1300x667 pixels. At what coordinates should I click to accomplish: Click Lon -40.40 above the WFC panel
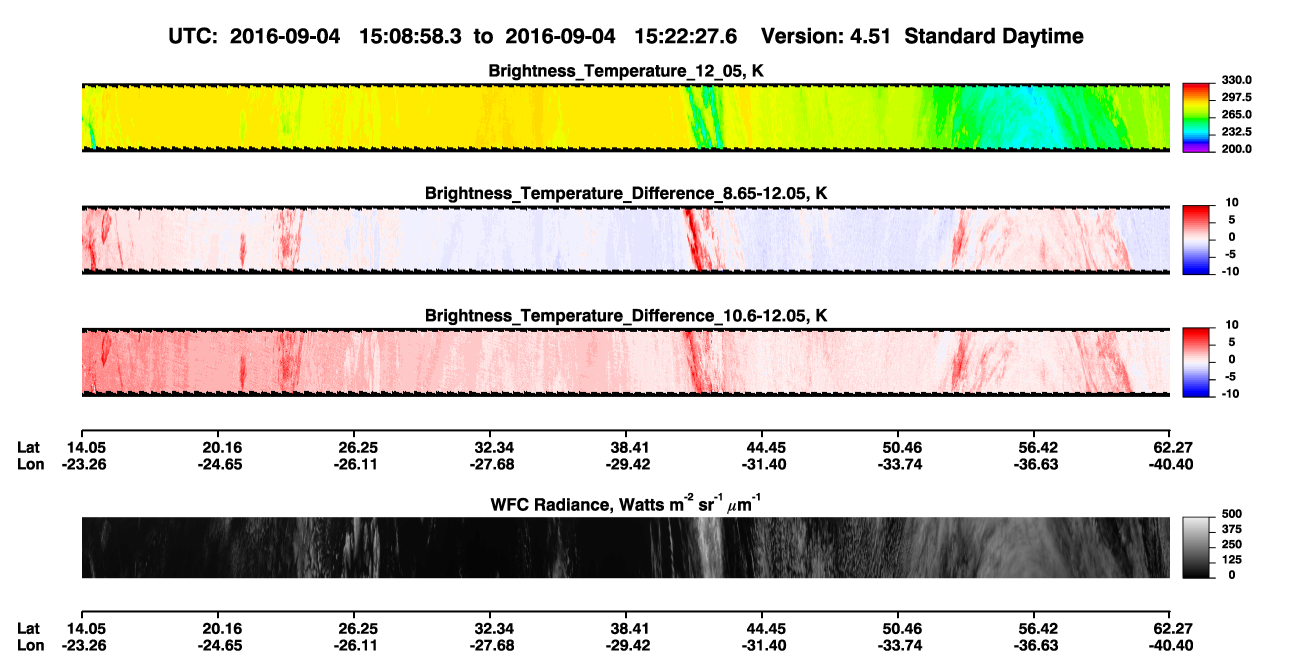[x=1171, y=464]
